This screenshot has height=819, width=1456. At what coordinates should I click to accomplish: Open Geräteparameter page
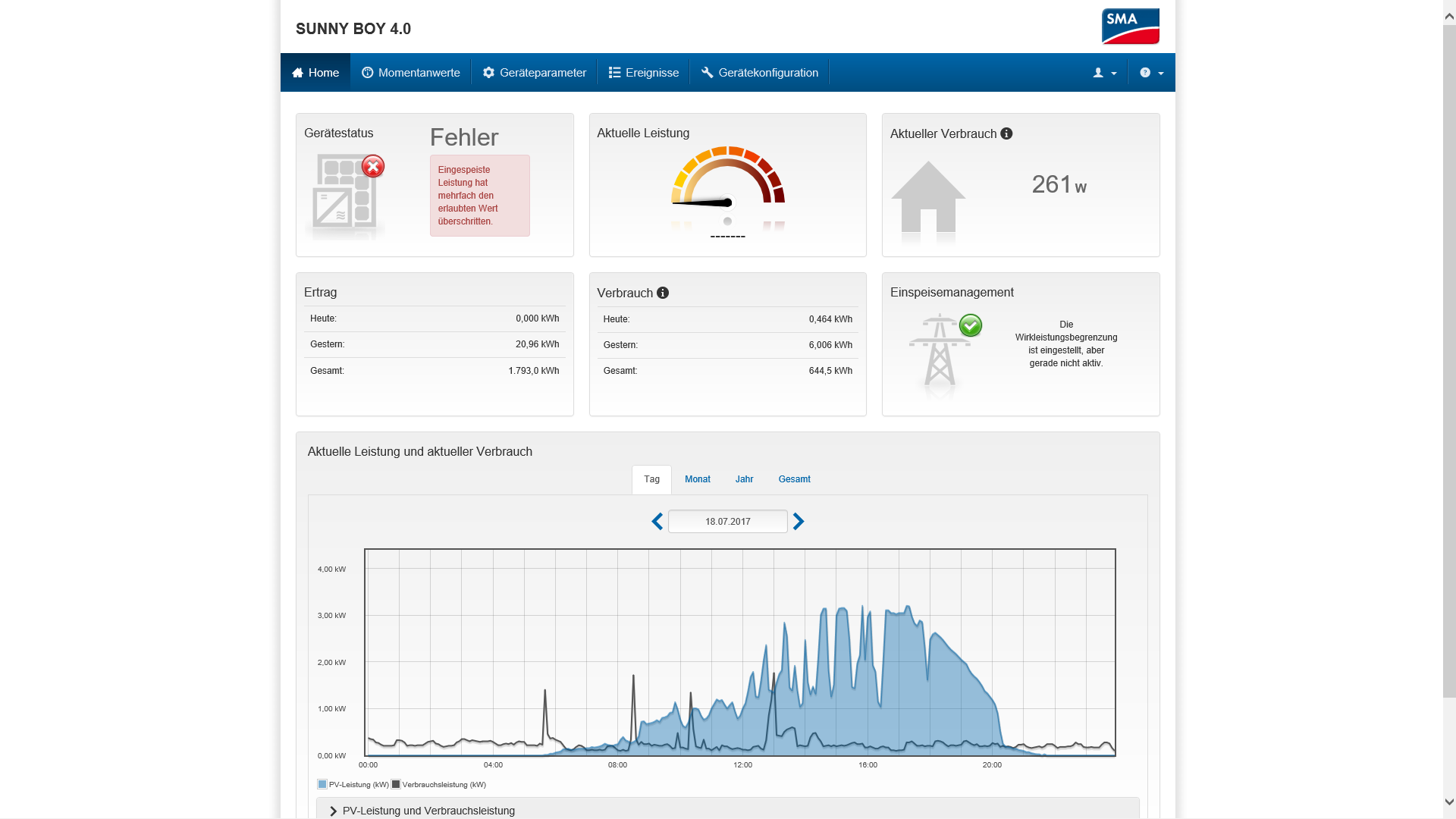535,73
